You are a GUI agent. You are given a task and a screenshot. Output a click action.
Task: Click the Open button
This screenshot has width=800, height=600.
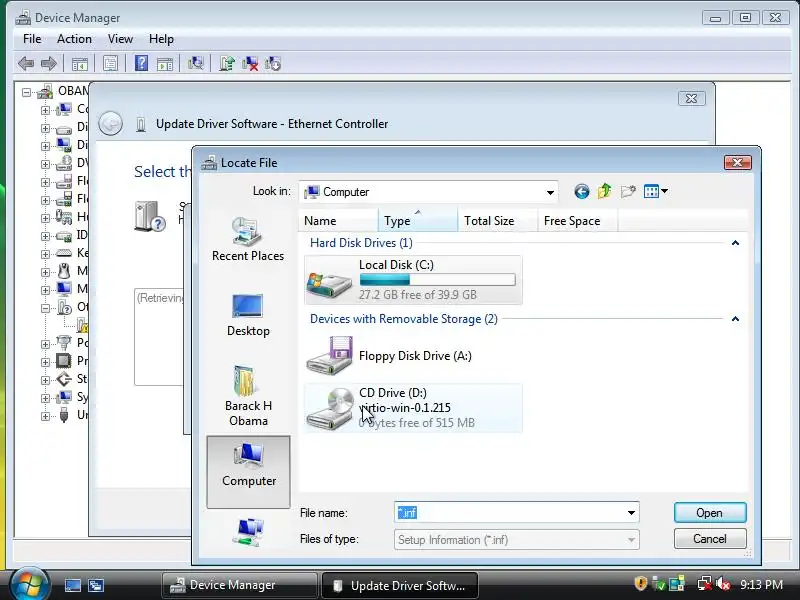(710, 513)
